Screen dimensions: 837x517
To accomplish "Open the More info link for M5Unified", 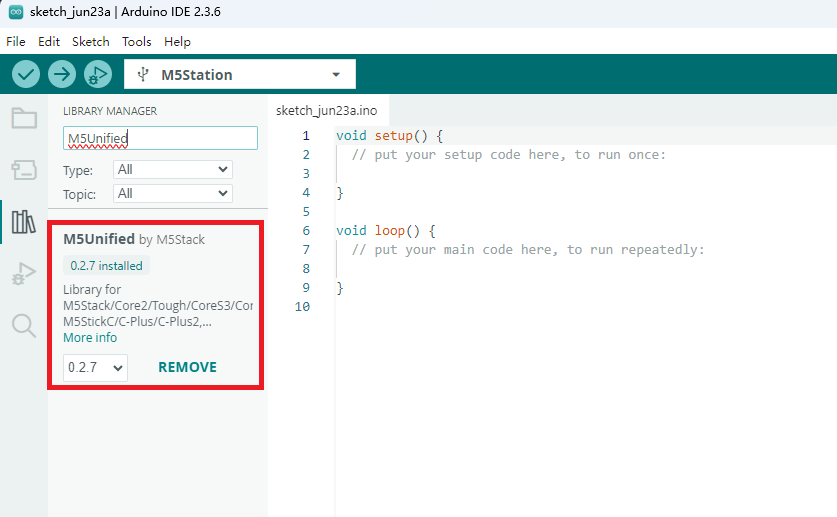I will (x=90, y=338).
